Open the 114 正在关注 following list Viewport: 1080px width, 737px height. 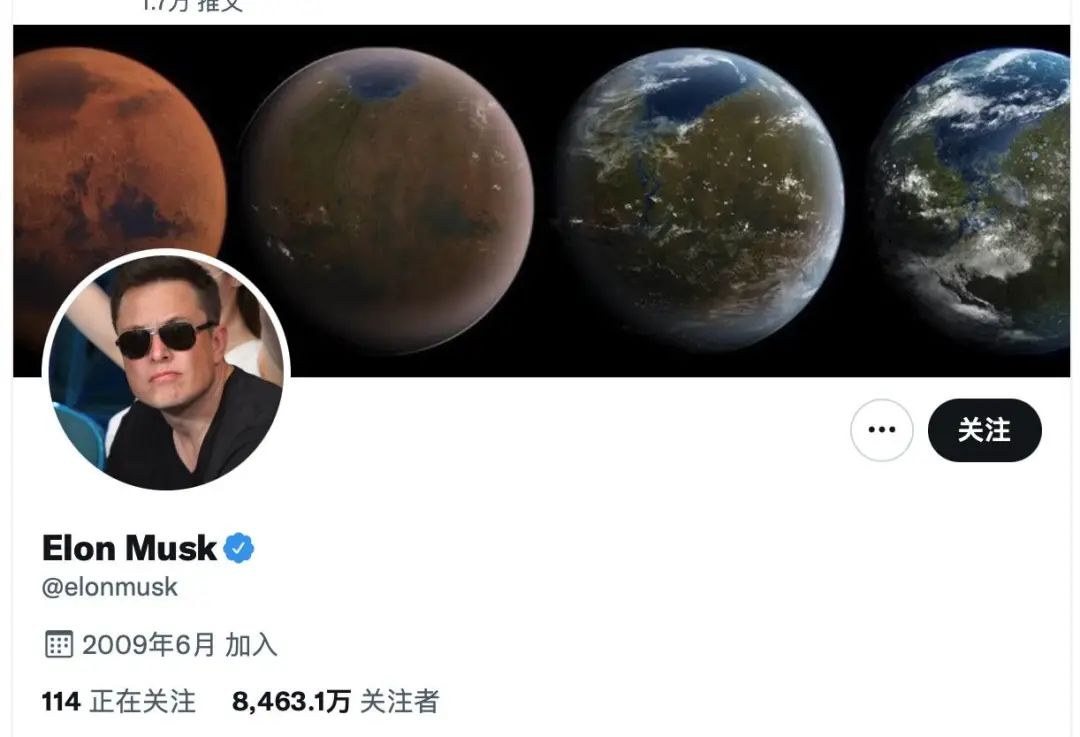[x=118, y=701]
